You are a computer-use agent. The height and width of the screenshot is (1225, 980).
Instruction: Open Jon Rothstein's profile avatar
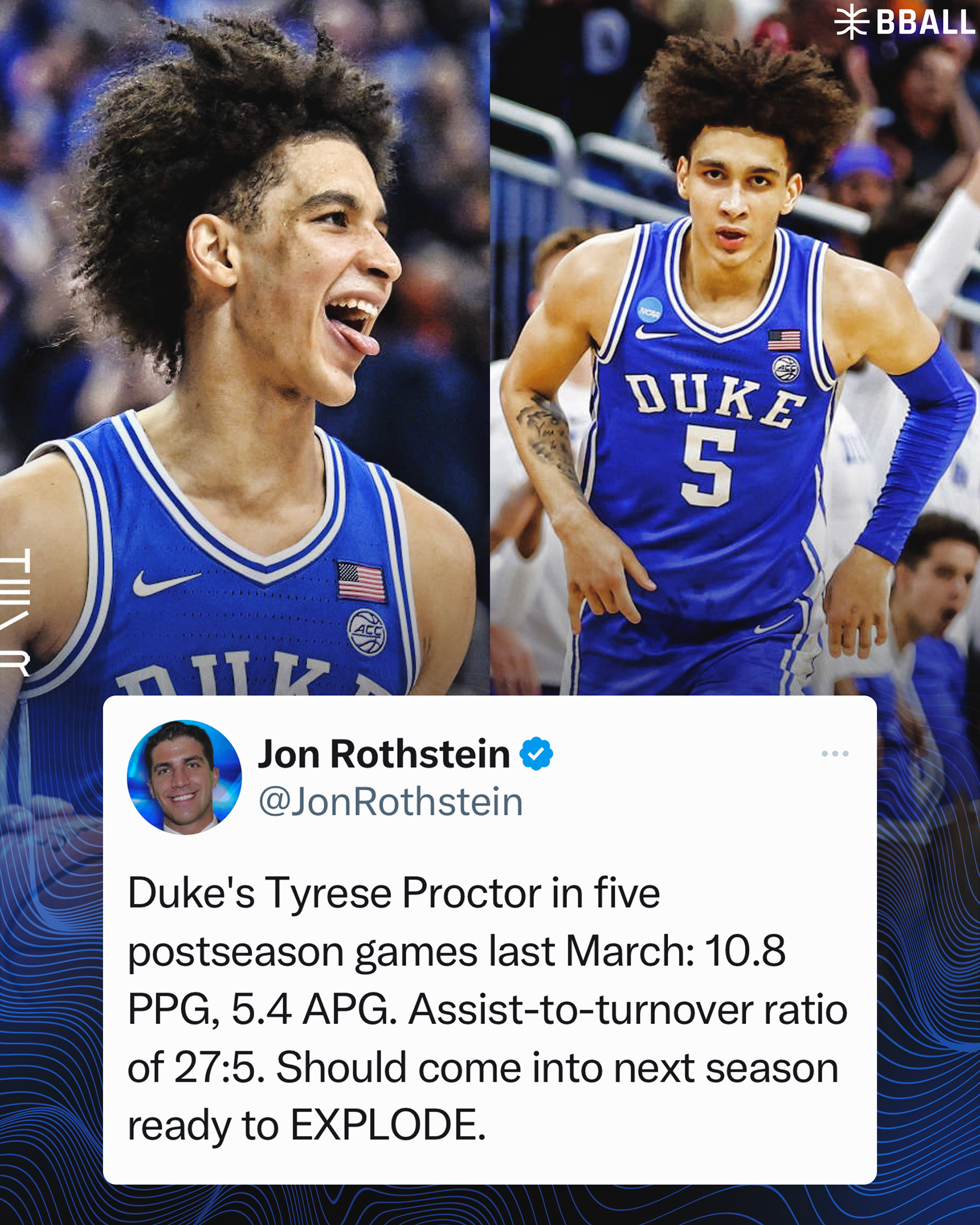tap(184, 777)
